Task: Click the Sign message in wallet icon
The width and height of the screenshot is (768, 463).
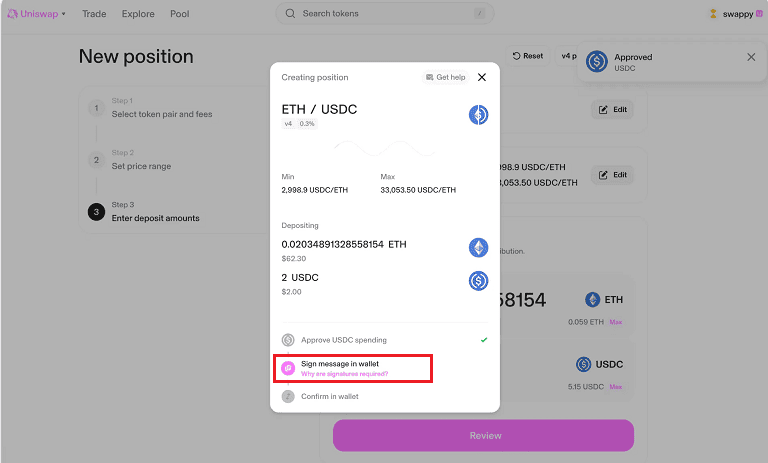Action: pos(288,368)
